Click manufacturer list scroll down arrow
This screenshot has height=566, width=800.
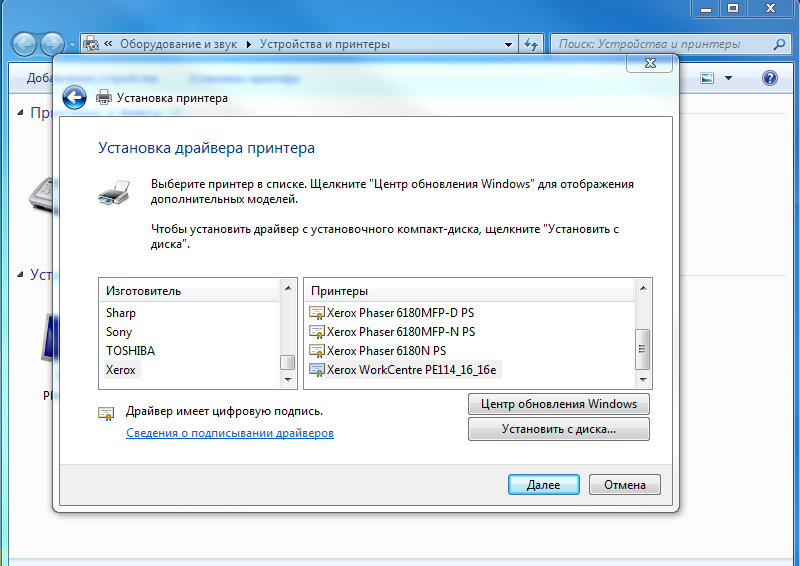[288, 380]
